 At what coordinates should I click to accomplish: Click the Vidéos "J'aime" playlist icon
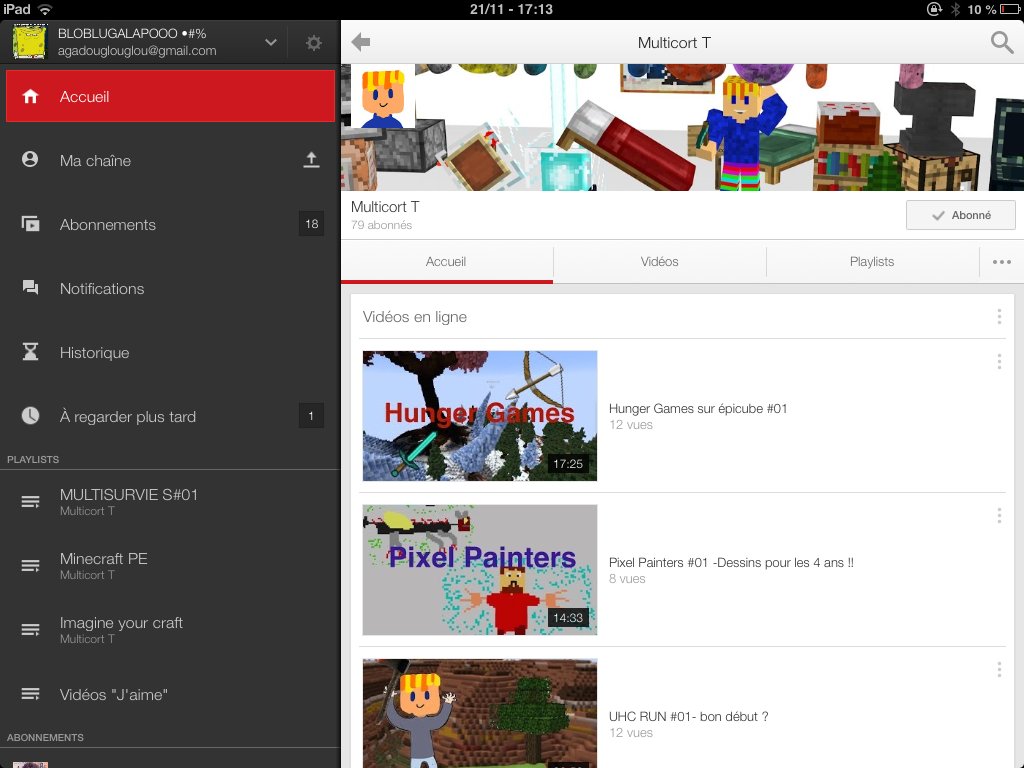pyautogui.click(x=31, y=694)
